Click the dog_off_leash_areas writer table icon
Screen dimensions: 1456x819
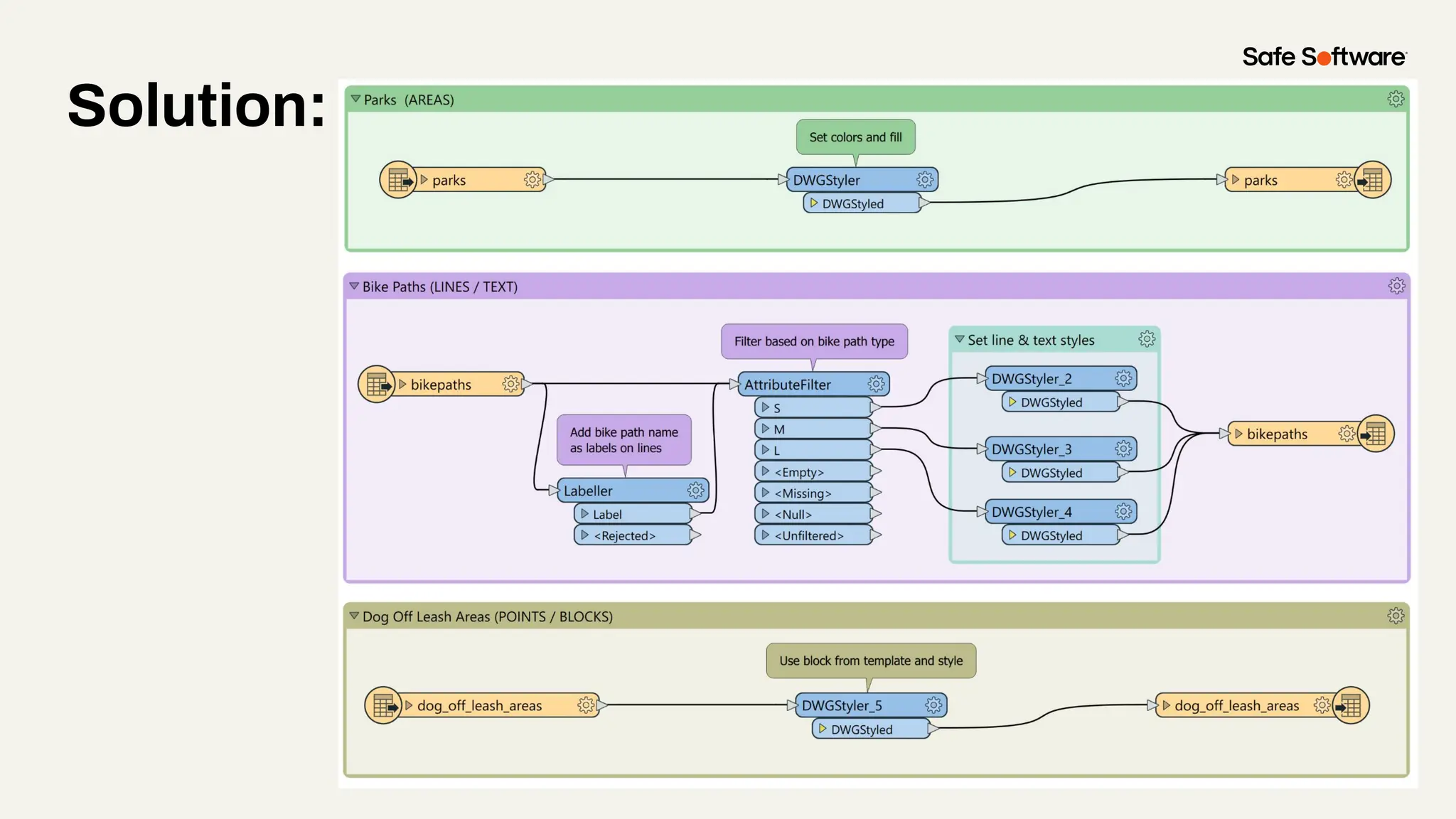point(1350,705)
